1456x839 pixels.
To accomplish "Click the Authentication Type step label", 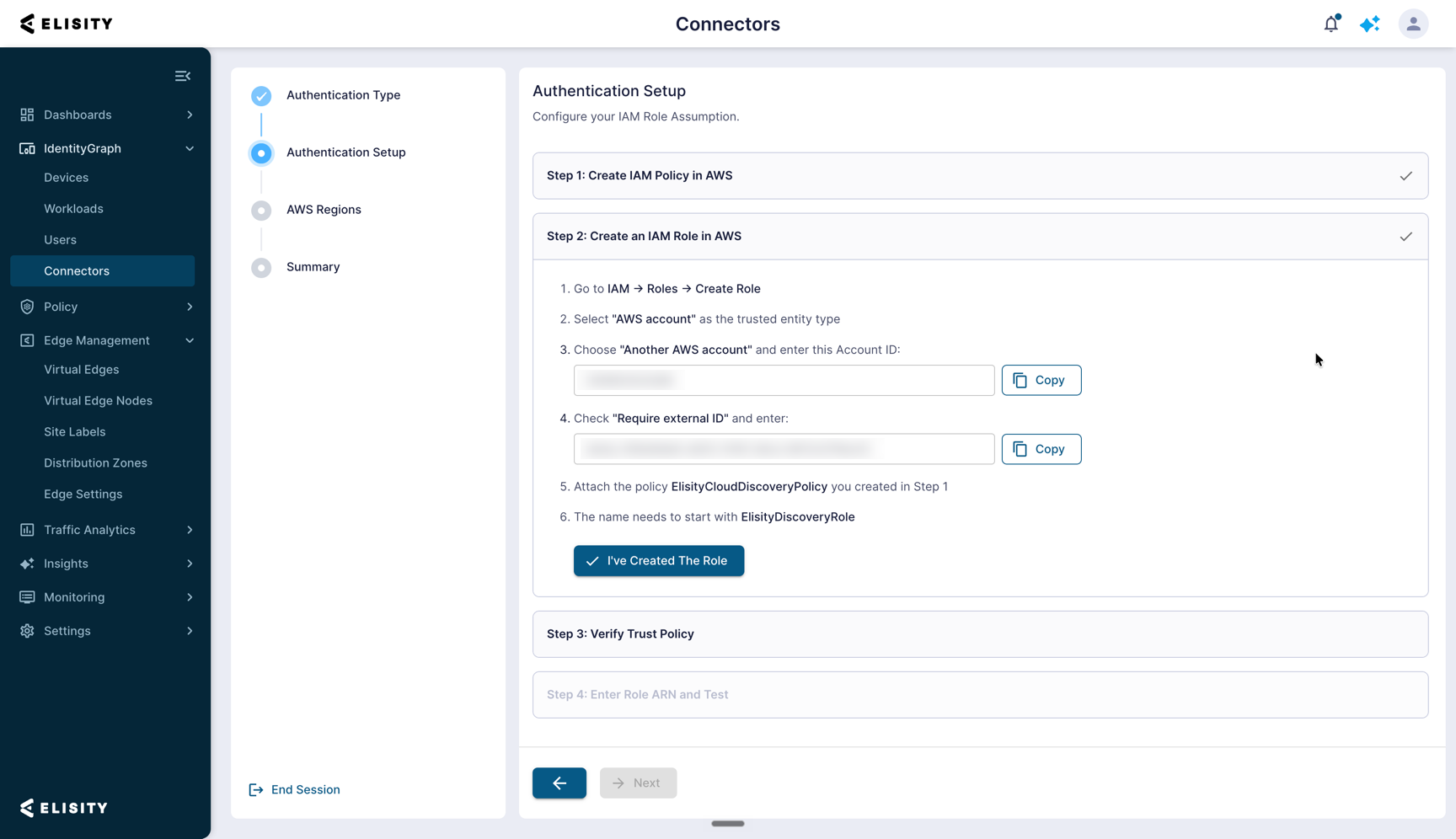I will (343, 95).
